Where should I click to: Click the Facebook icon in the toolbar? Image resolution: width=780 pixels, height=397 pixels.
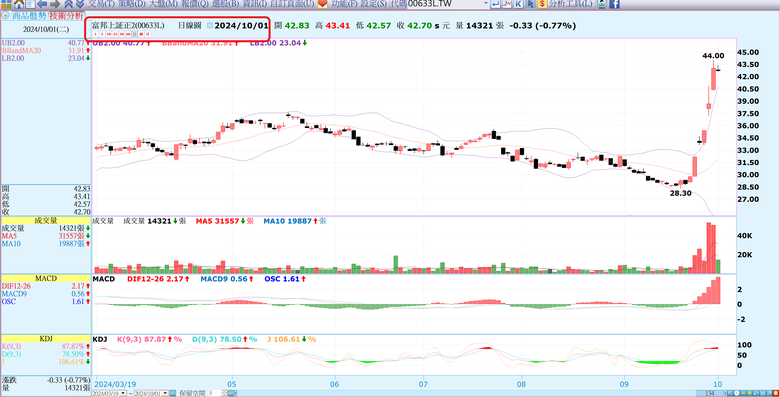coord(614,4)
